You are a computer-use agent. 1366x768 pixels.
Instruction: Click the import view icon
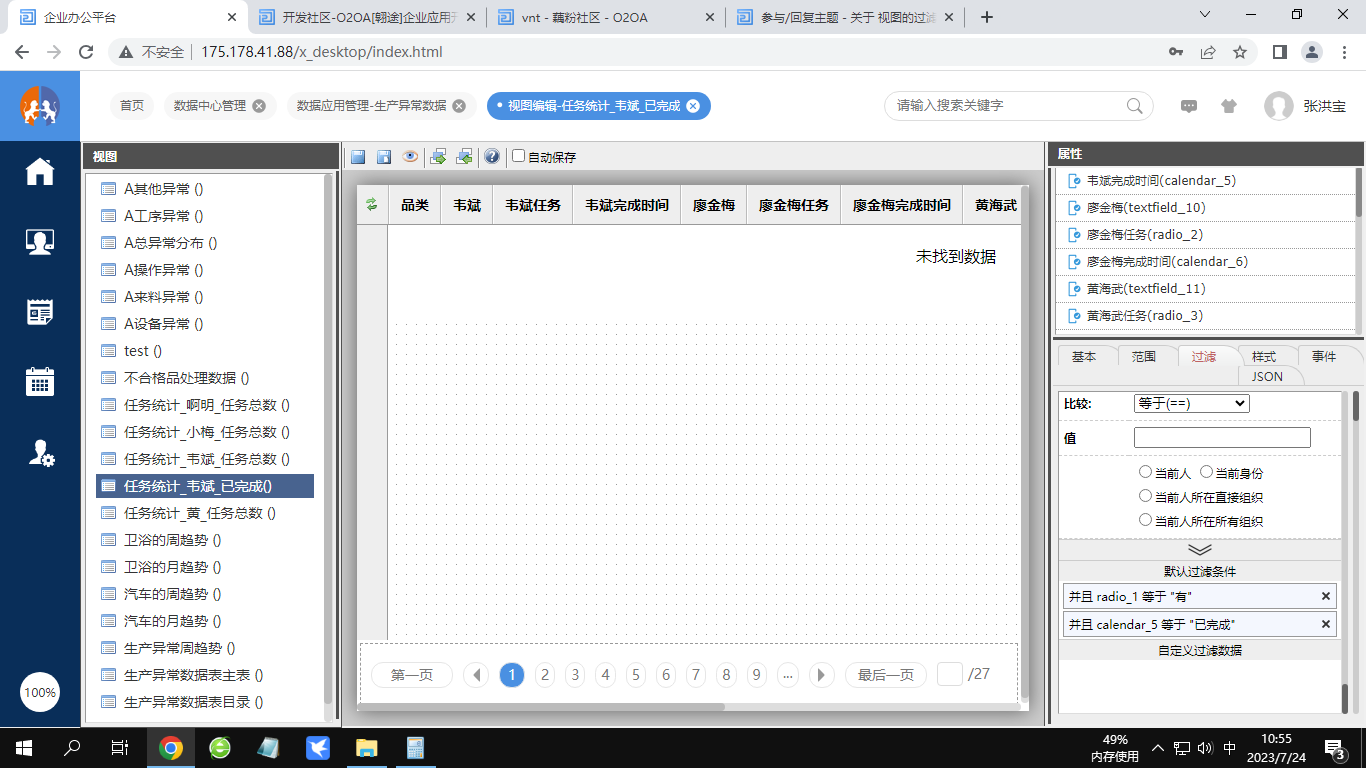(x=464, y=156)
